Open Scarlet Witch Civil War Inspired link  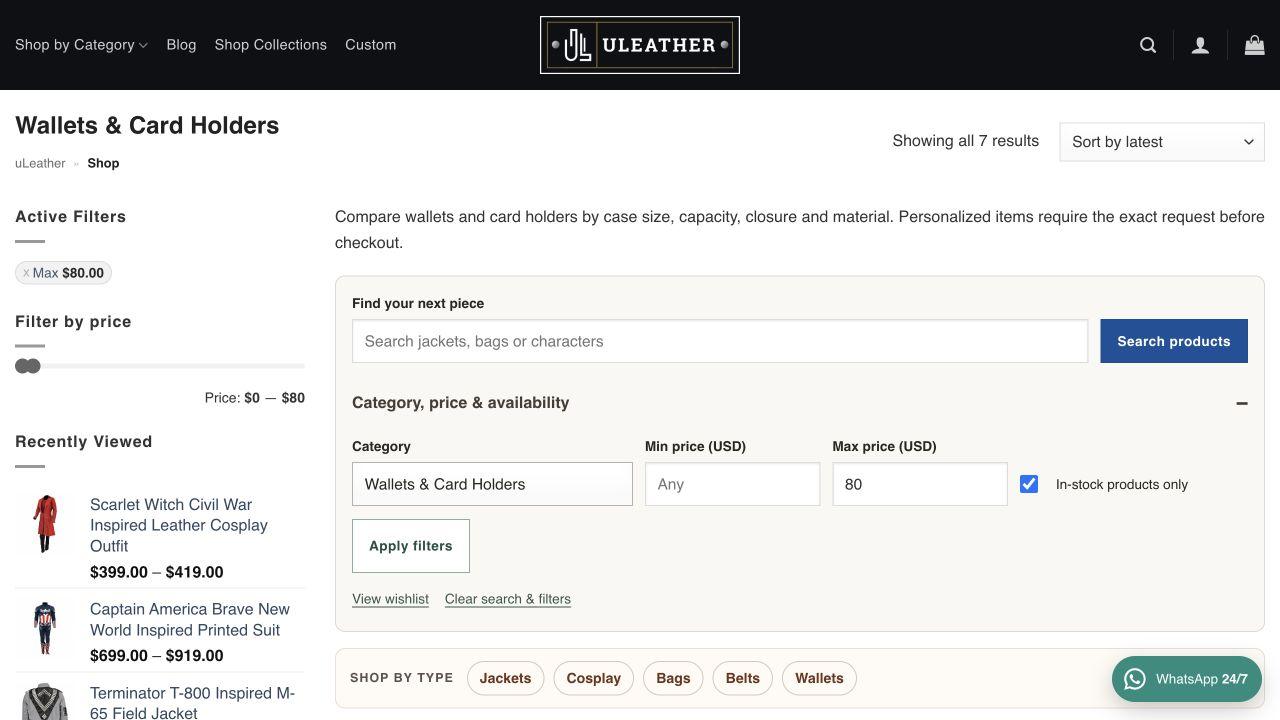pyautogui.click(x=179, y=525)
